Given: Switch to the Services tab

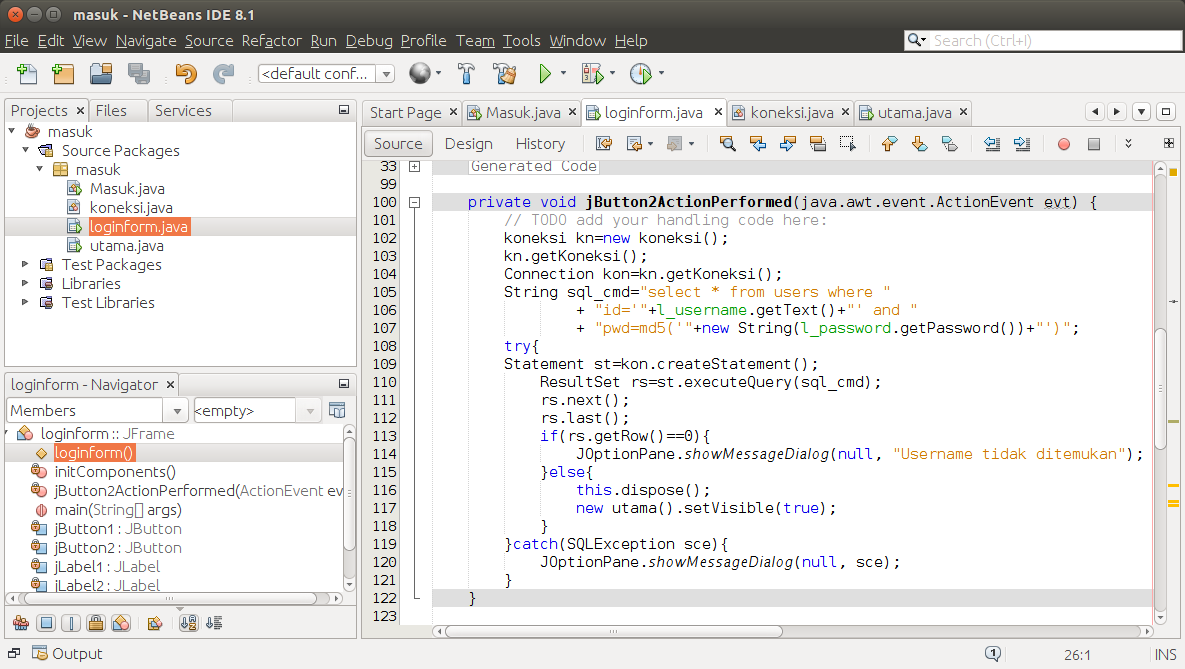Looking at the screenshot, I should (x=183, y=110).
